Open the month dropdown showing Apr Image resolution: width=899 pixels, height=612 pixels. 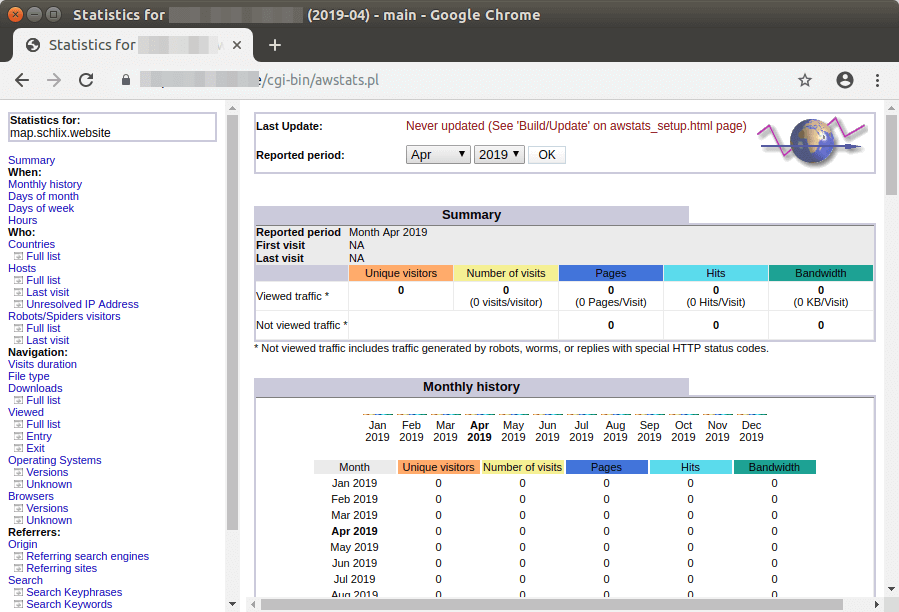(438, 155)
